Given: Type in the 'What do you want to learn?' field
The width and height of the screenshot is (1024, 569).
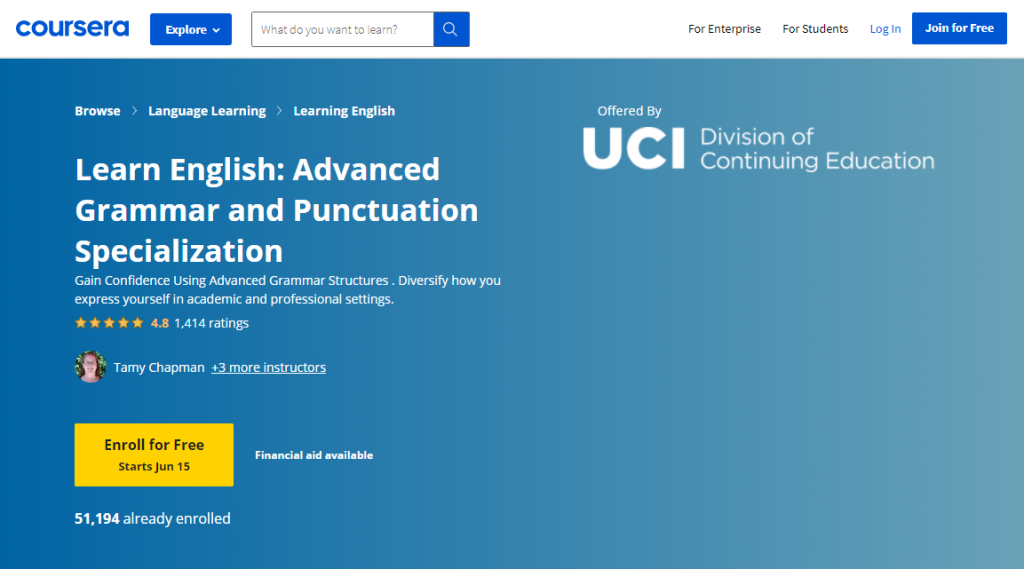Looking at the screenshot, I should (342, 29).
